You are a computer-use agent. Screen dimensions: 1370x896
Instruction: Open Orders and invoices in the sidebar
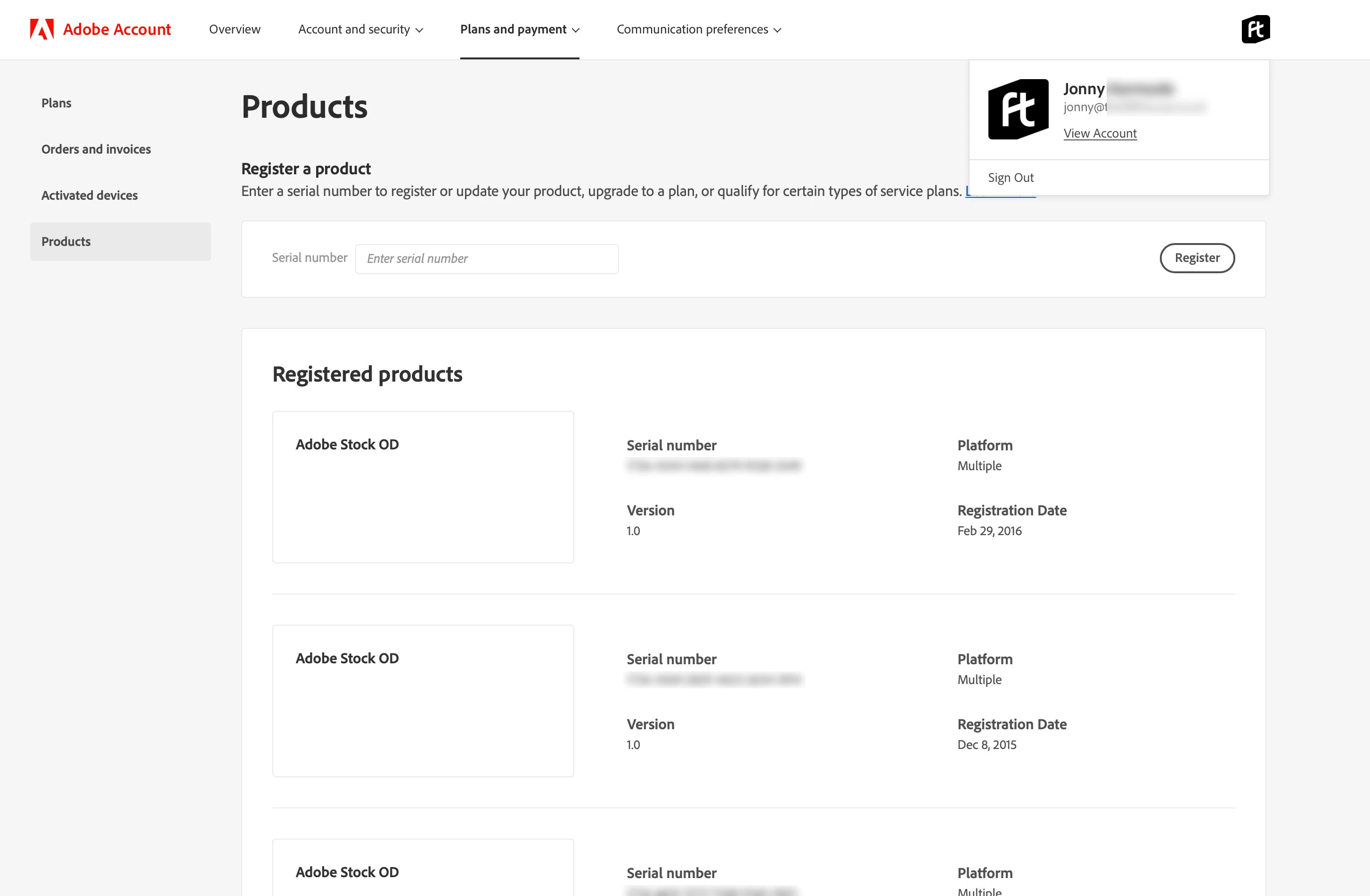tap(96, 149)
